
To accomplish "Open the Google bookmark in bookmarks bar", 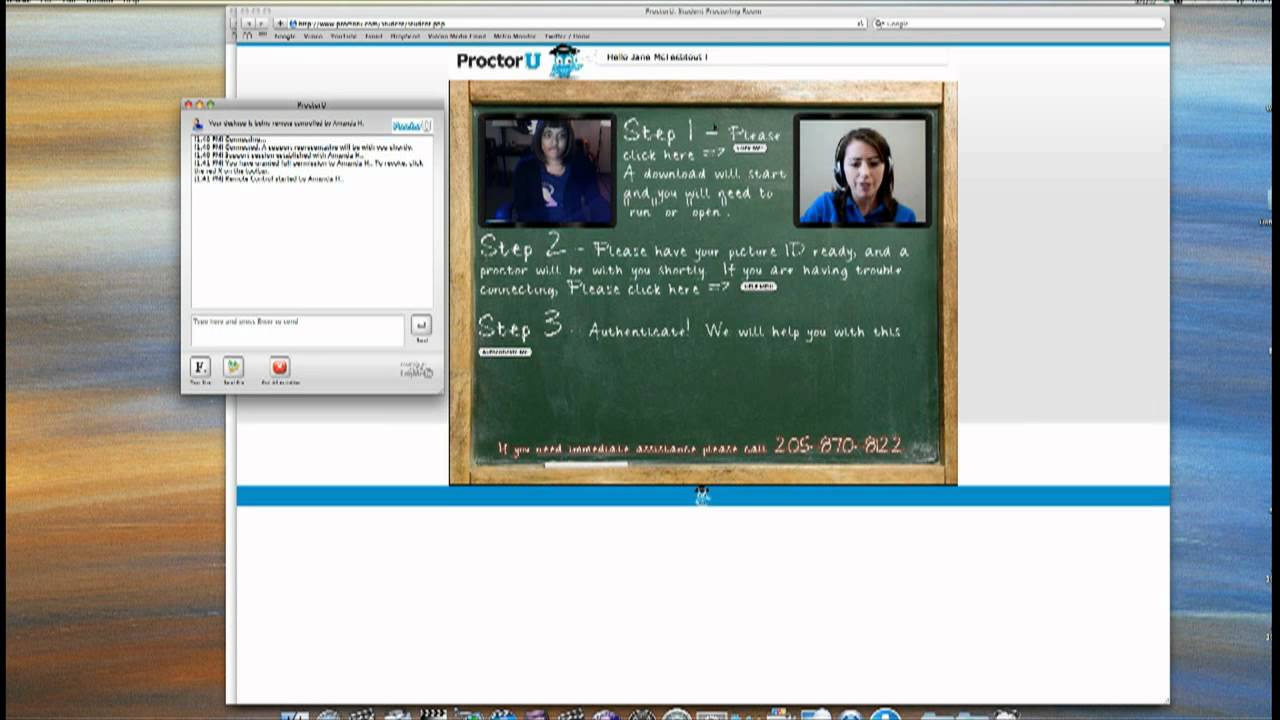I will [285, 36].
